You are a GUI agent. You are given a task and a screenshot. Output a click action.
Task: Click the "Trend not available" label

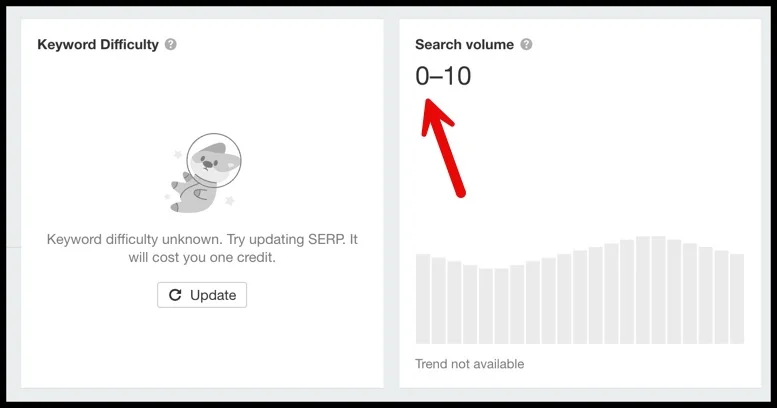[x=469, y=364]
